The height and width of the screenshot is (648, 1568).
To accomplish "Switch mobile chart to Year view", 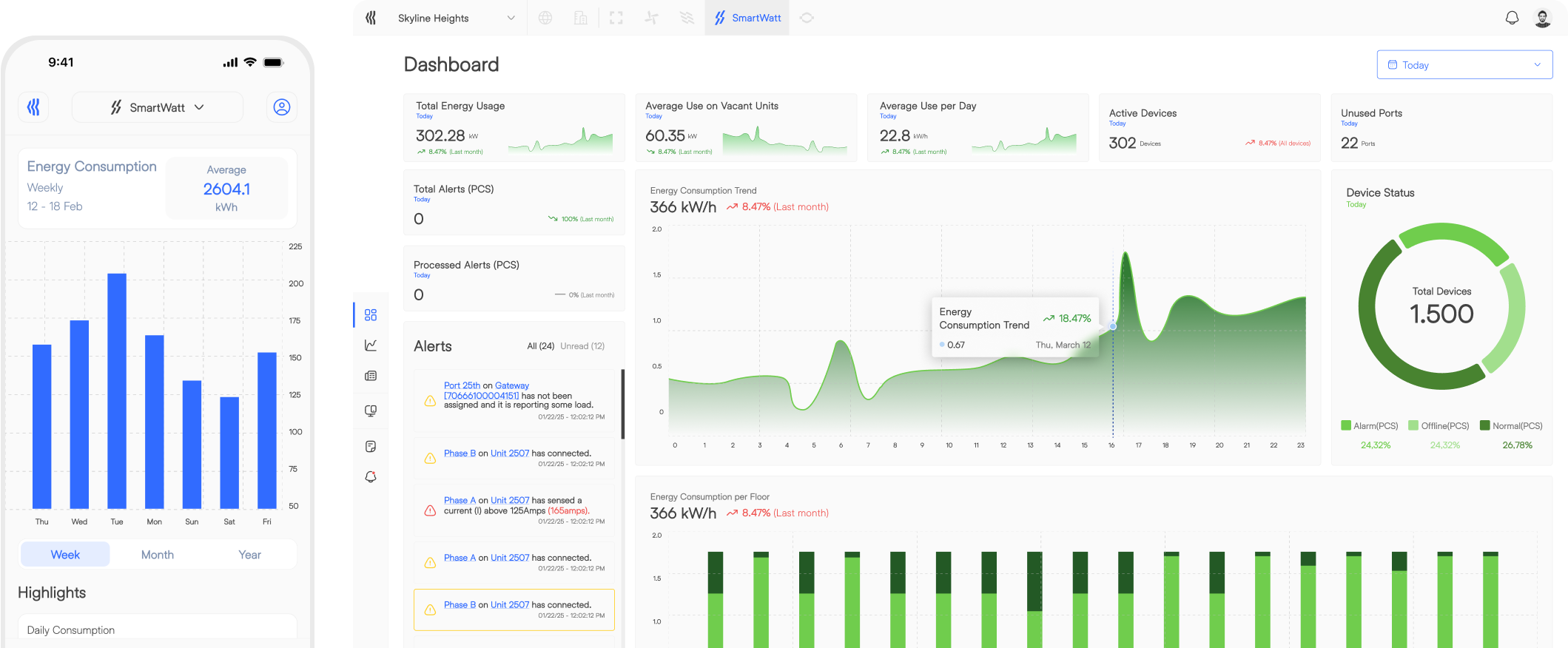I will (249, 555).
